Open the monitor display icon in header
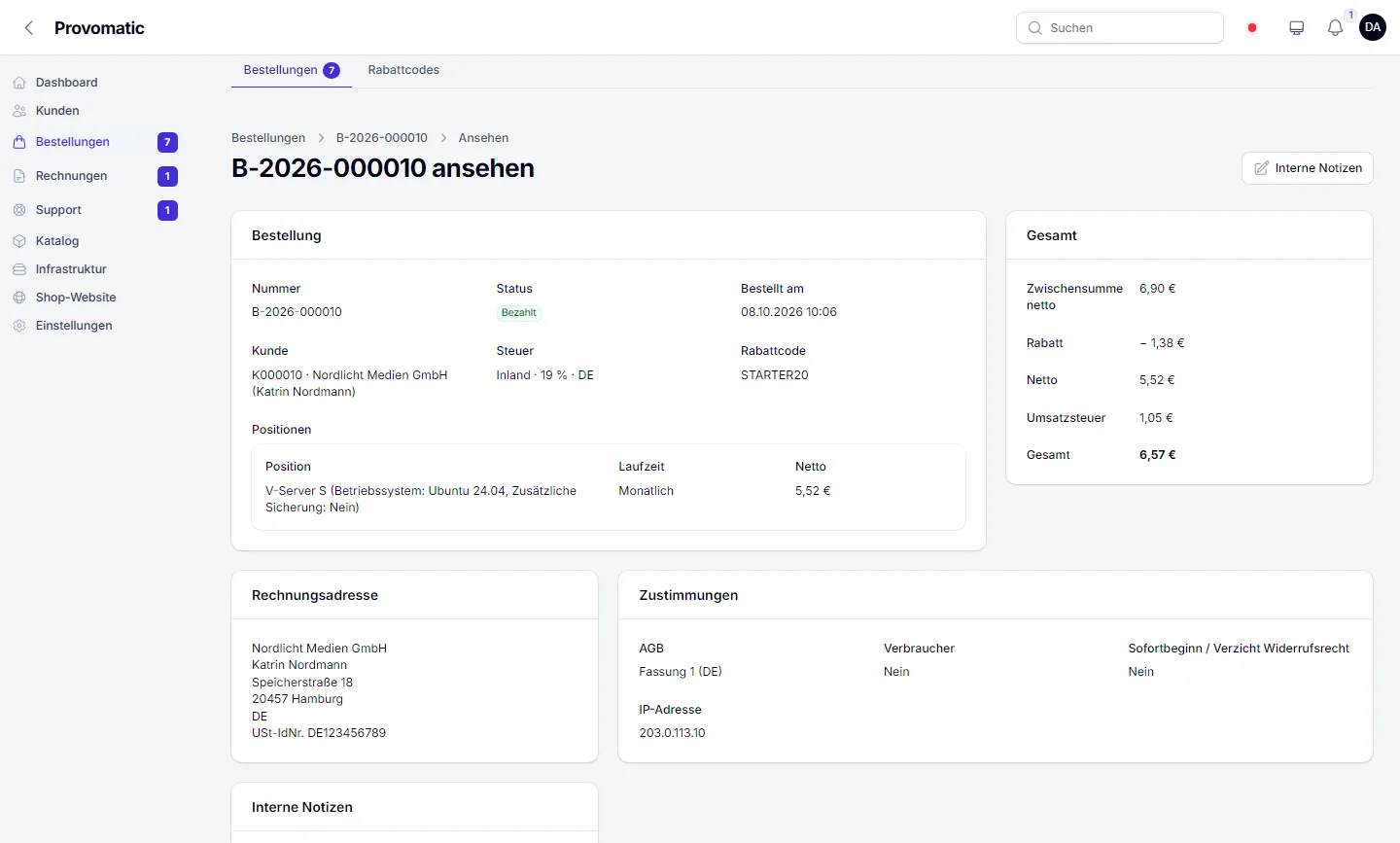Screen dimensions: 1400x843 coord(1296,28)
